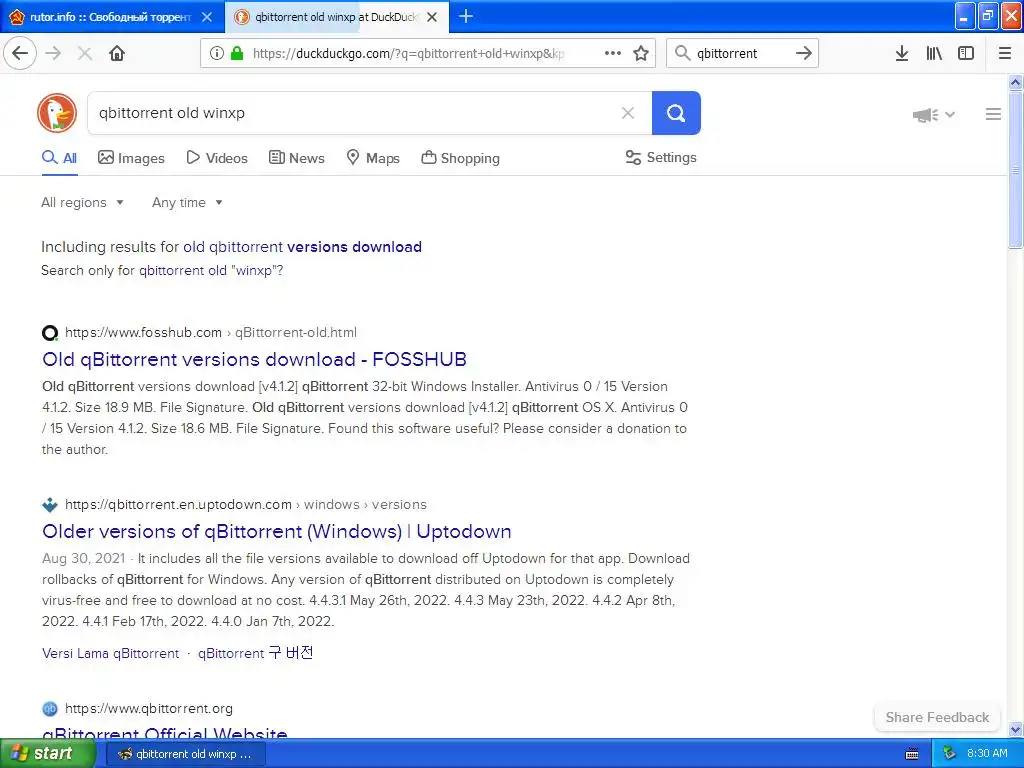Click the qbittorrent.org result URL
1024x768 pixels.
149,709
